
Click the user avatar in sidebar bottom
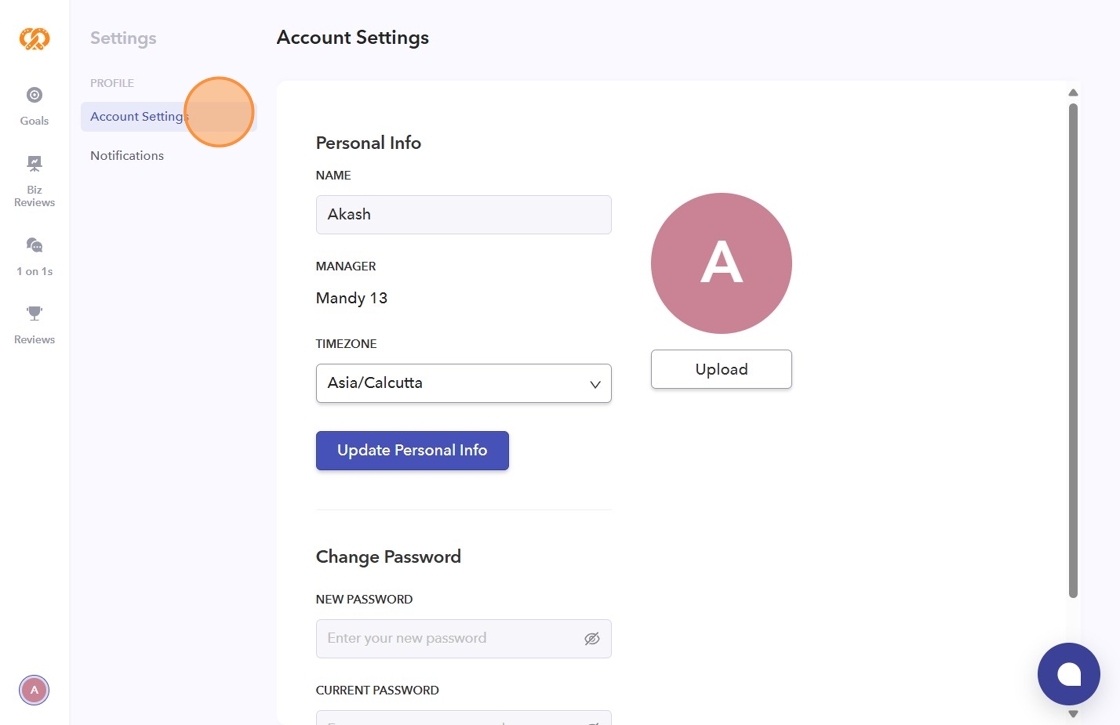click(34, 689)
